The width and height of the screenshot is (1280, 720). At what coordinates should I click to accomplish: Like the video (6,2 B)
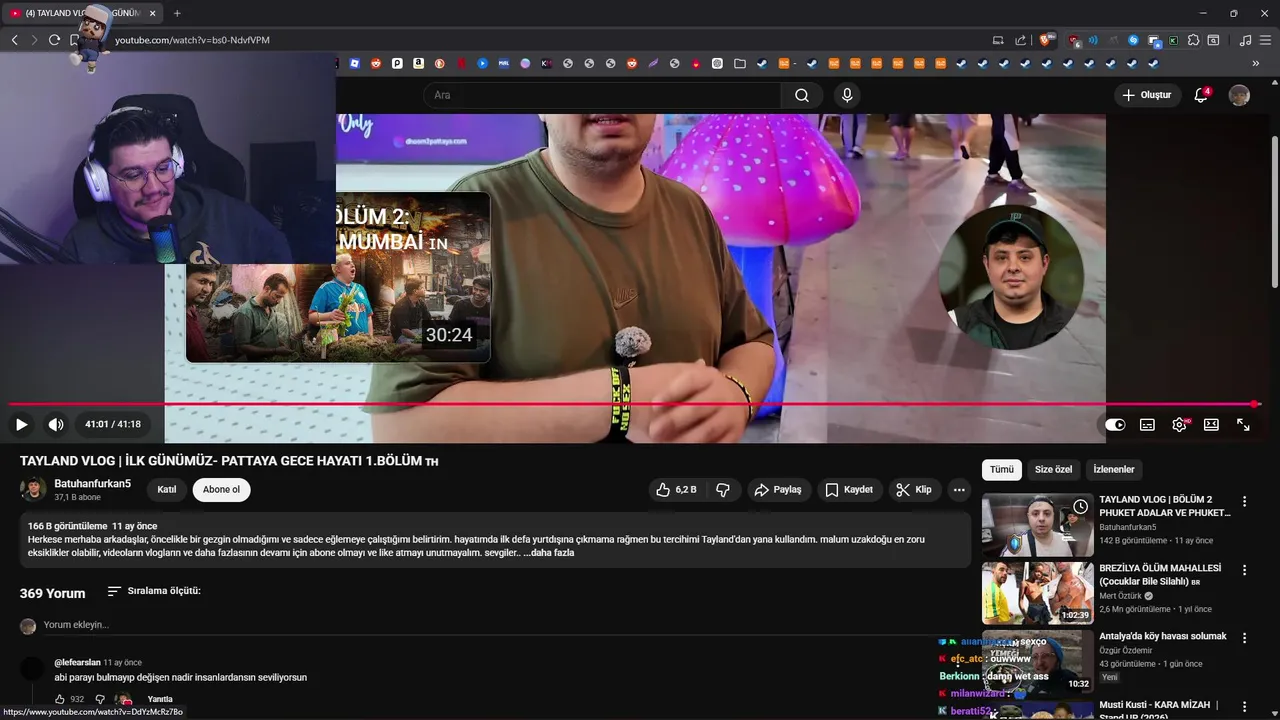(676, 490)
